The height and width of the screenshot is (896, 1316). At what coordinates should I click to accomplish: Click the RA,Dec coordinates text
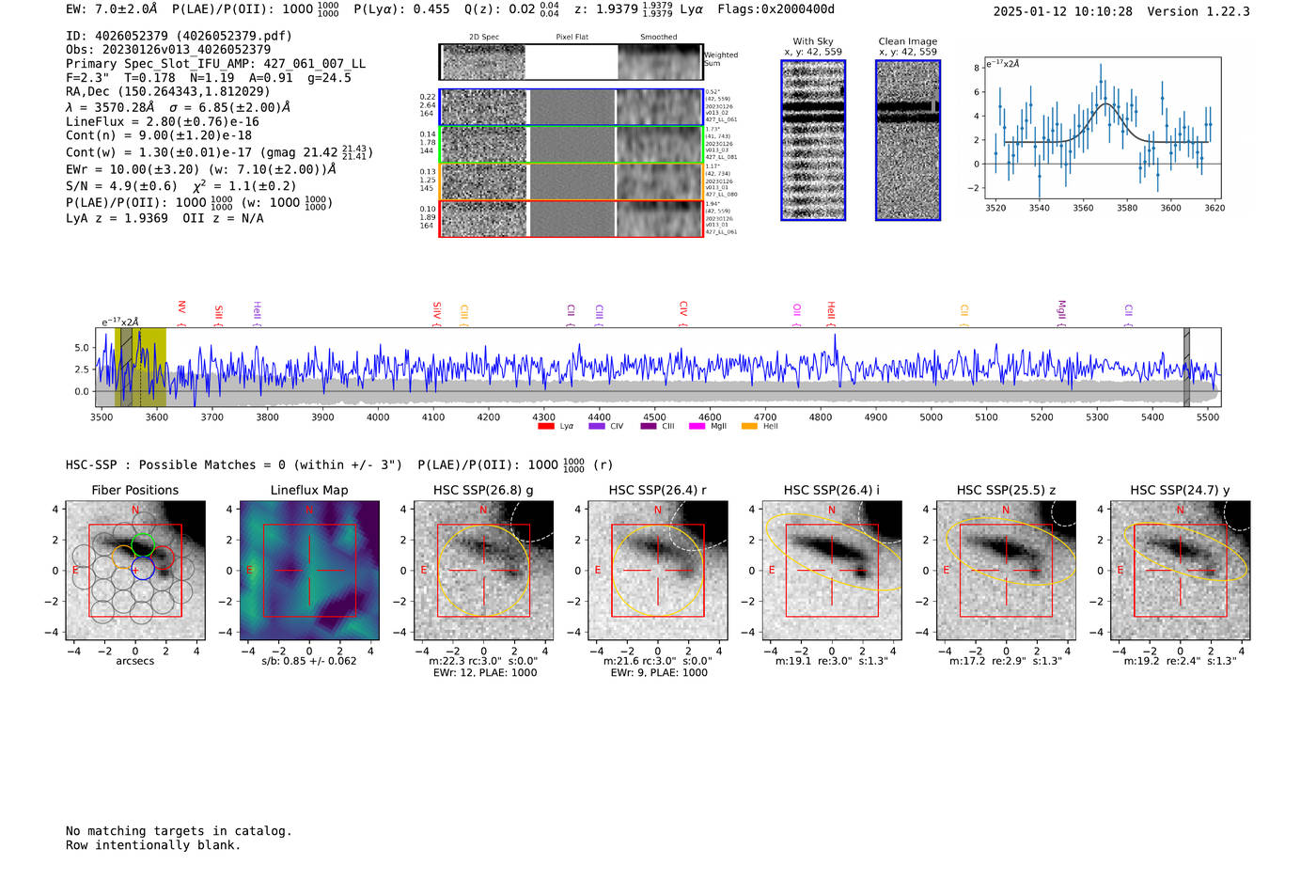click(x=167, y=91)
